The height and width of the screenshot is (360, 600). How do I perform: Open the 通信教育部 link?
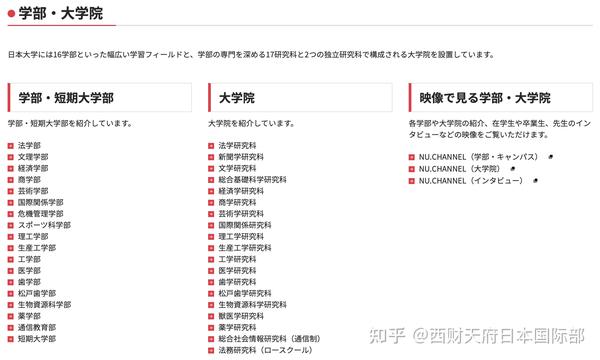pos(37,327)
